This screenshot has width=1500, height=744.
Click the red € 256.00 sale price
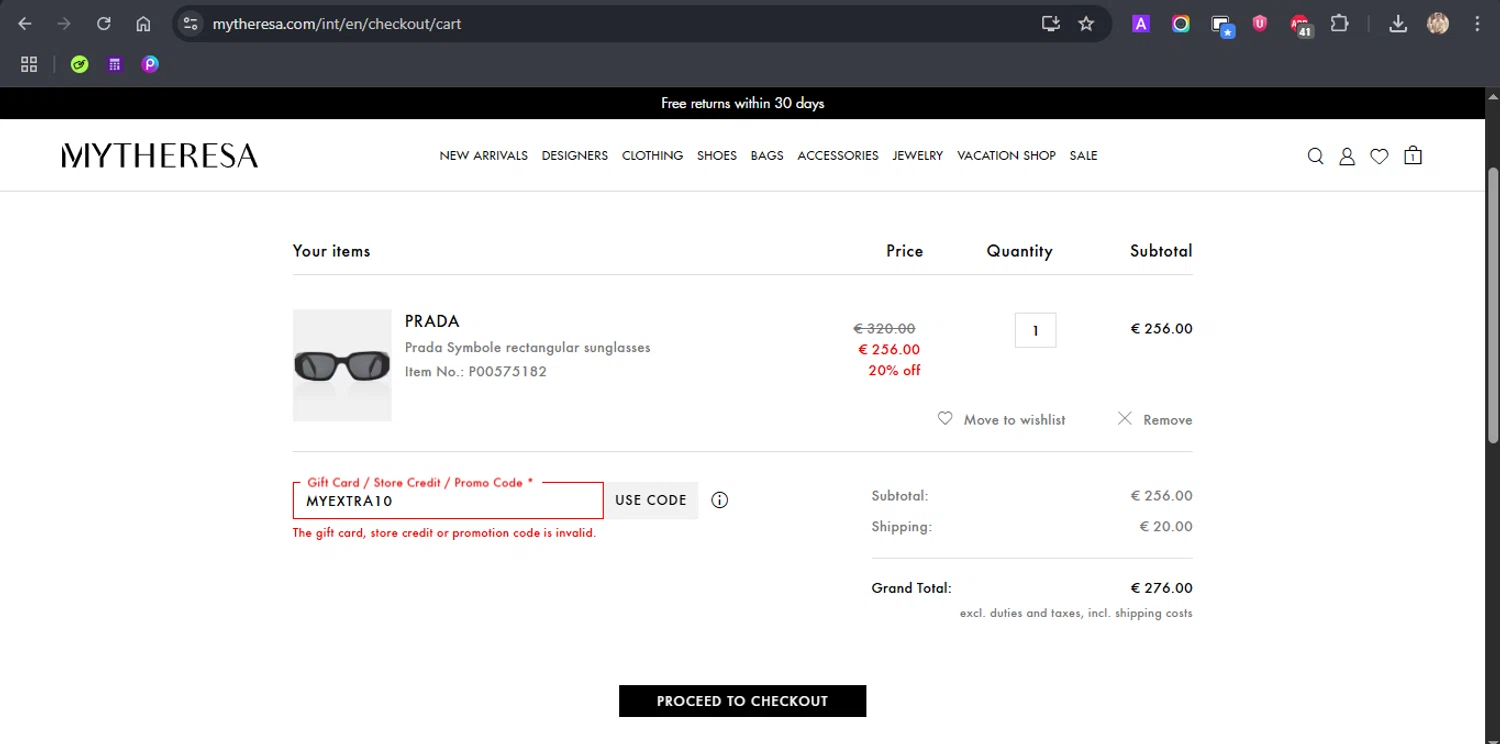[889, 350]
